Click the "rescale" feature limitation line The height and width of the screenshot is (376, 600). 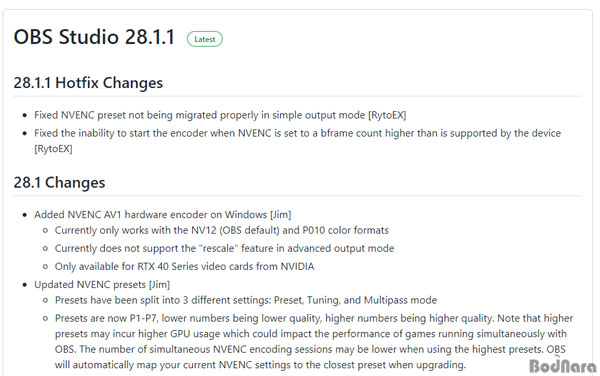tap(224, 248)
